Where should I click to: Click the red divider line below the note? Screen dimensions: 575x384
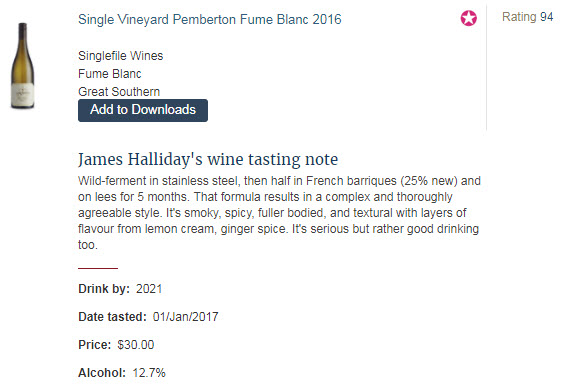(98, 268)
